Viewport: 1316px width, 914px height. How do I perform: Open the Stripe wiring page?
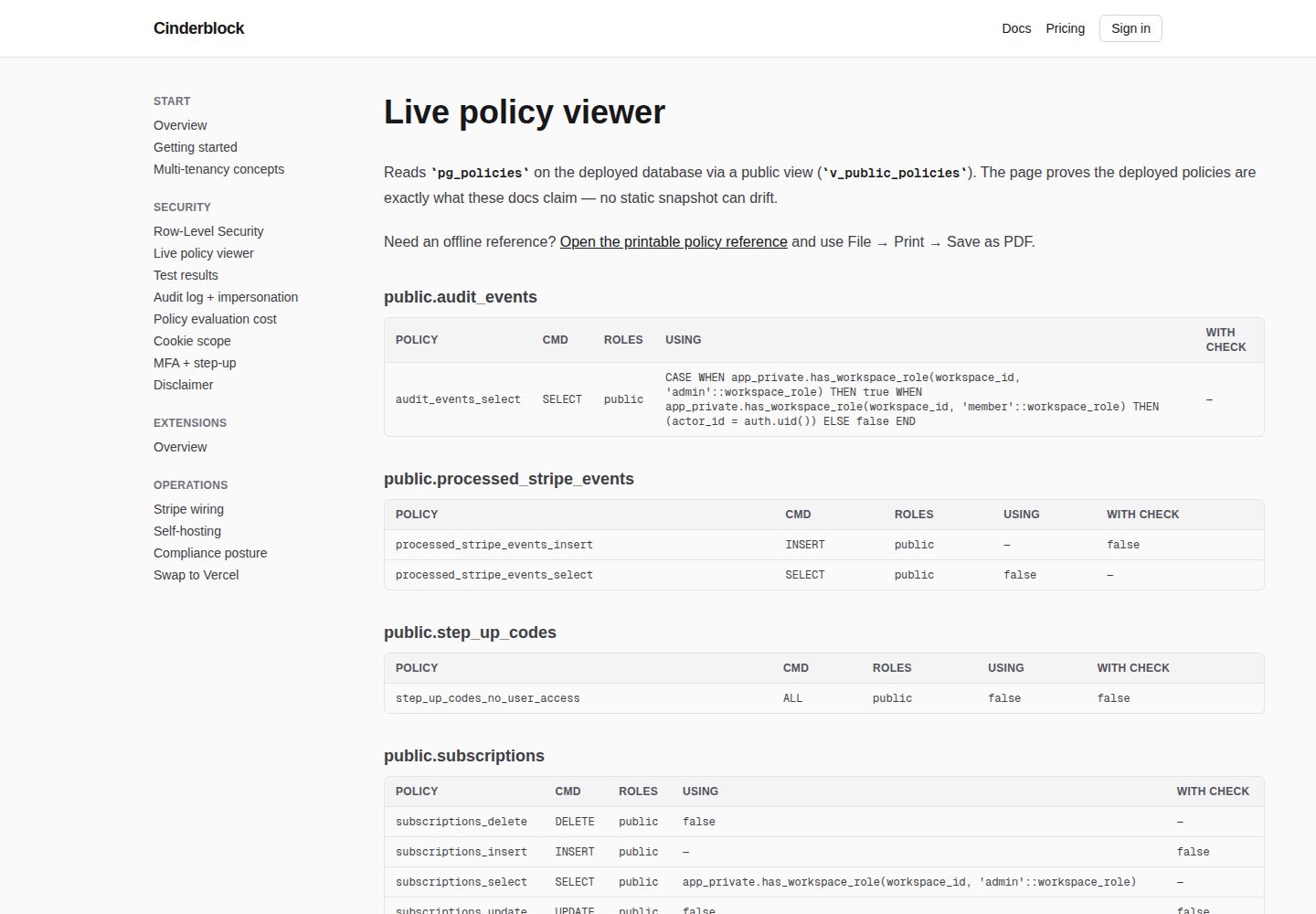click(x=188, y=509)
